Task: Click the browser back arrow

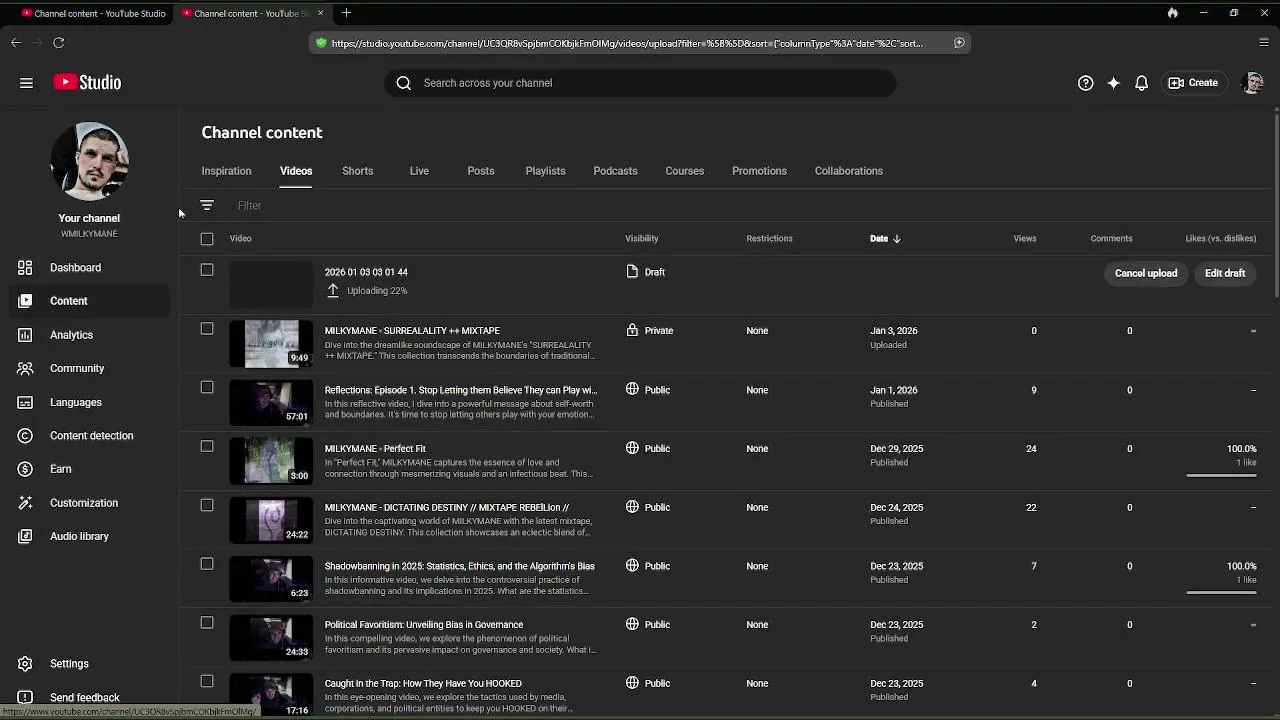Action: click(x=16, y=43)
